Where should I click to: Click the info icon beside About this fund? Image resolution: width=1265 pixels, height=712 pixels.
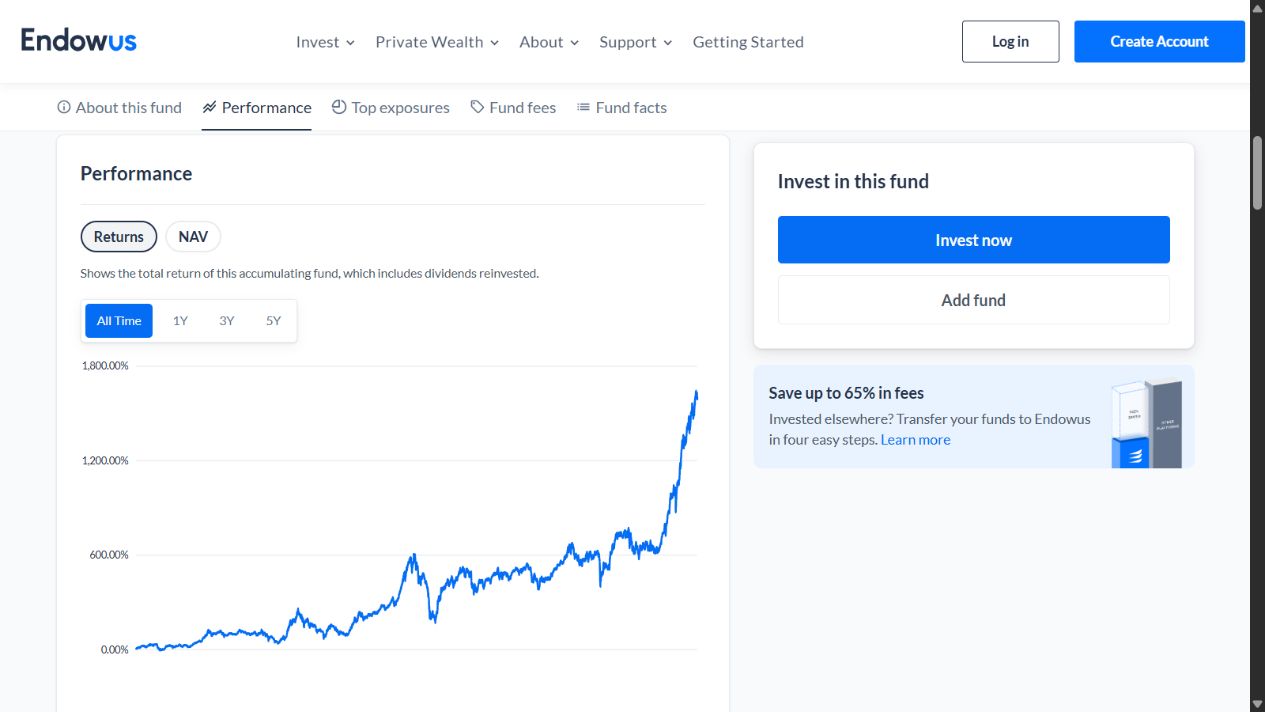(64, 107)
